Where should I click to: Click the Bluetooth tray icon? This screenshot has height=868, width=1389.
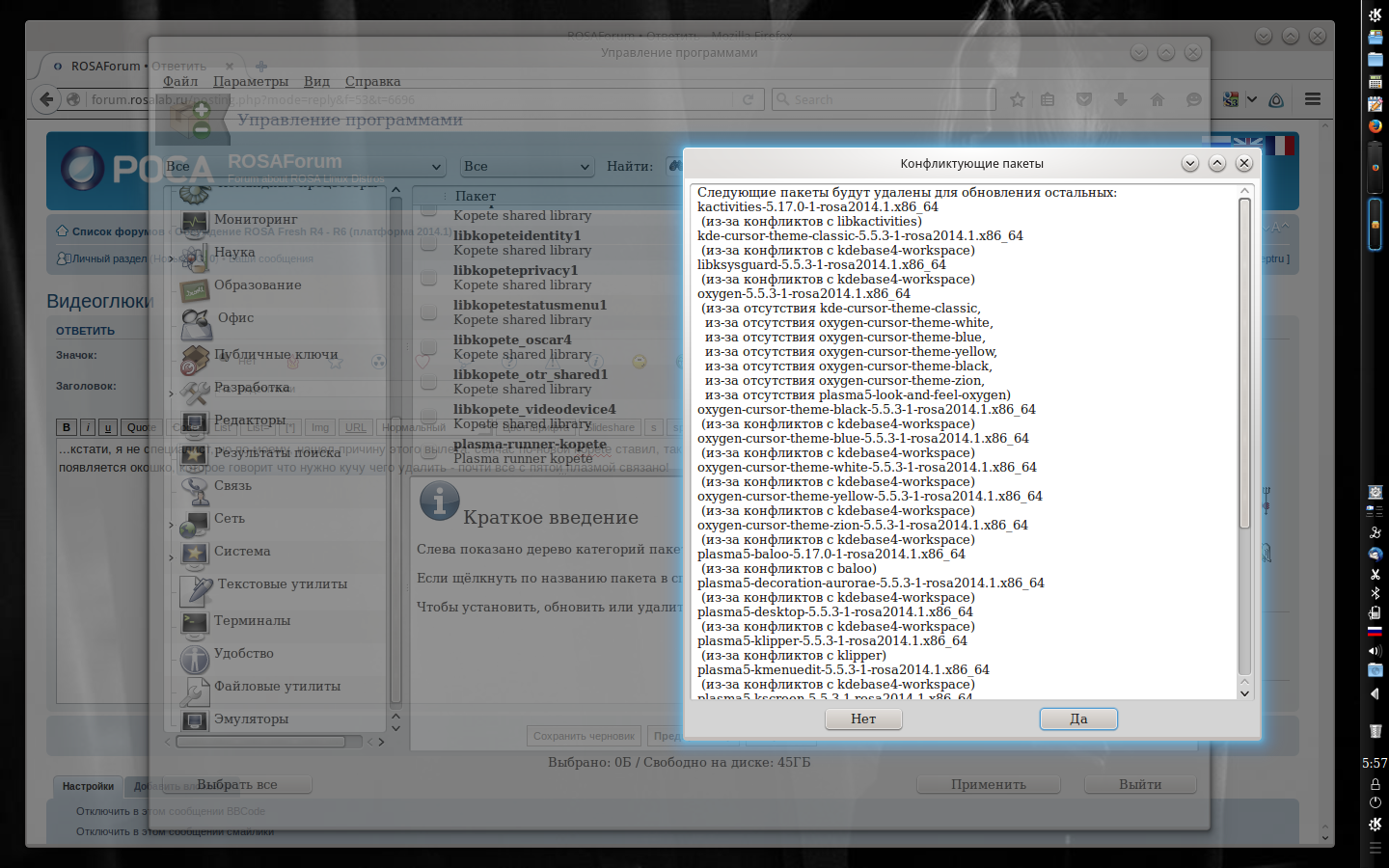[1375, 593]
